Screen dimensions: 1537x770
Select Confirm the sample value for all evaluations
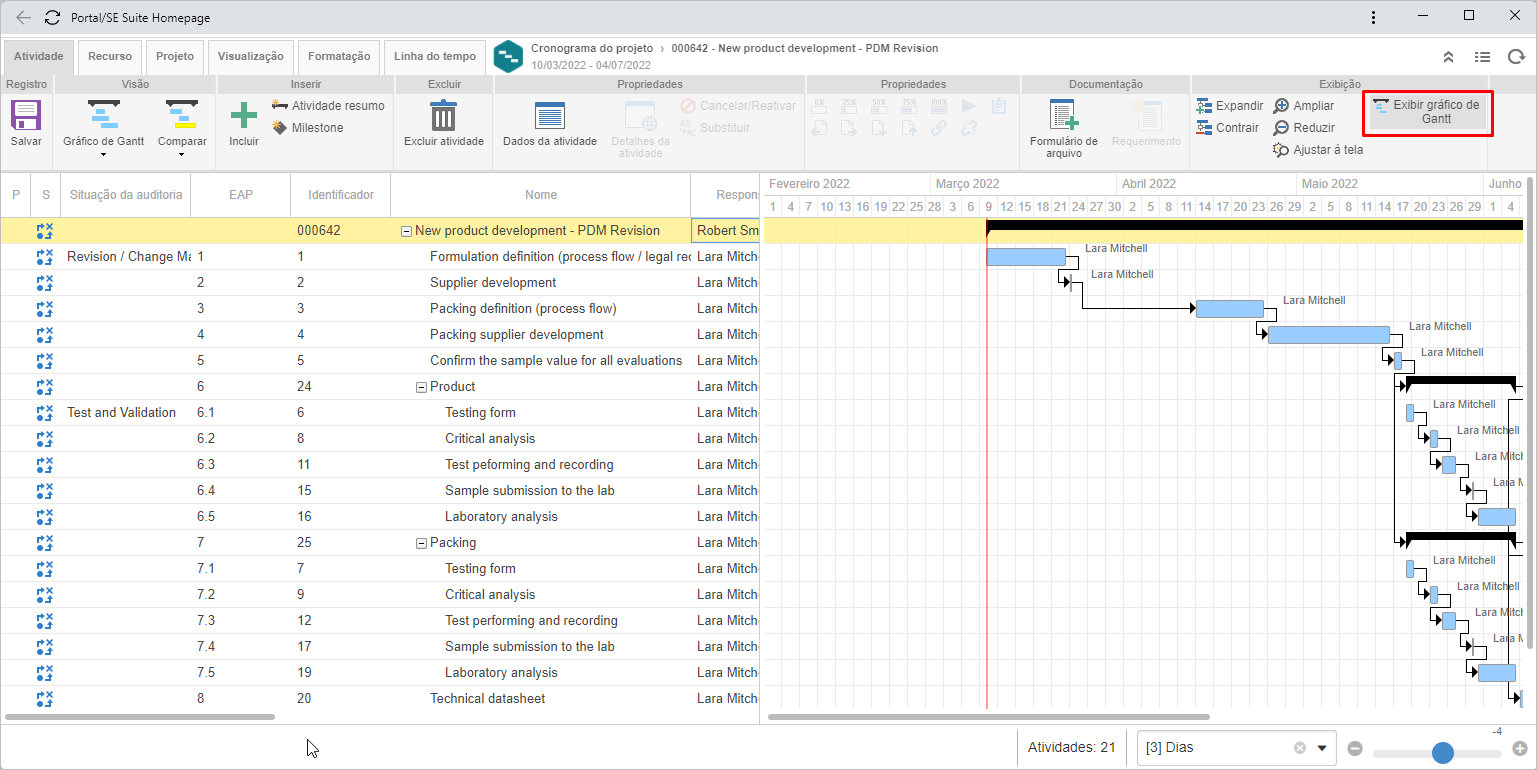point(556,361)
